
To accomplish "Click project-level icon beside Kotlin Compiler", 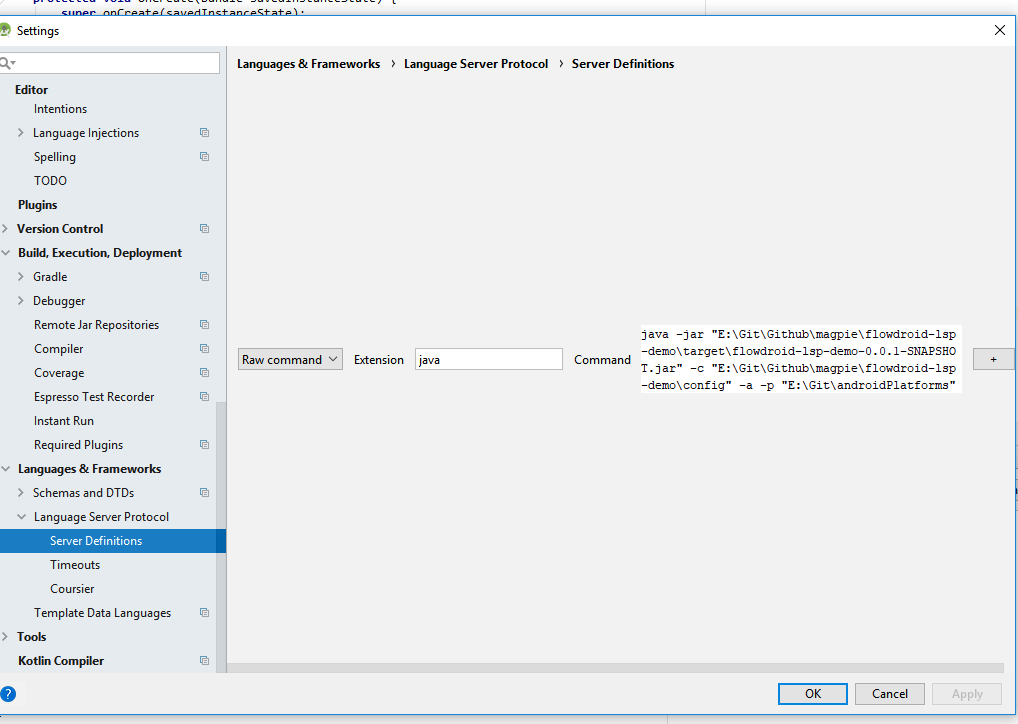I will (205, 661).
